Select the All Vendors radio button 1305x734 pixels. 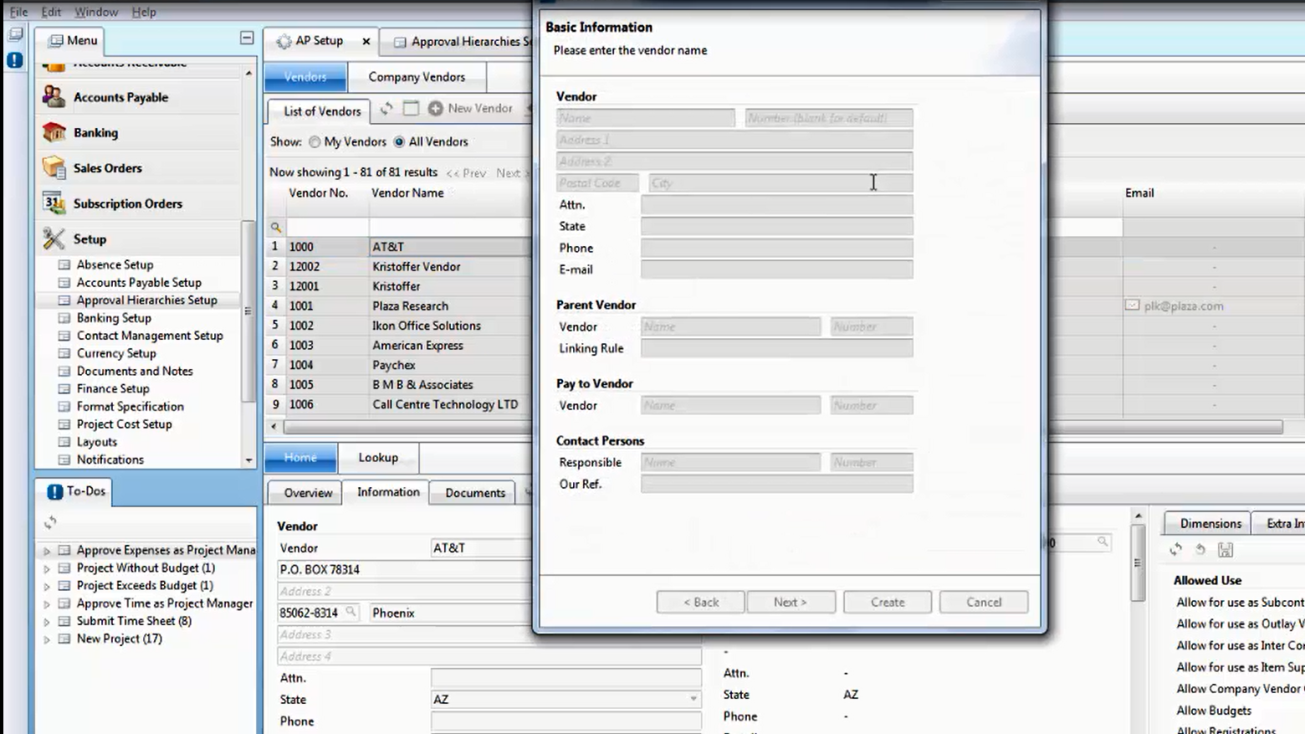point(399,142)
